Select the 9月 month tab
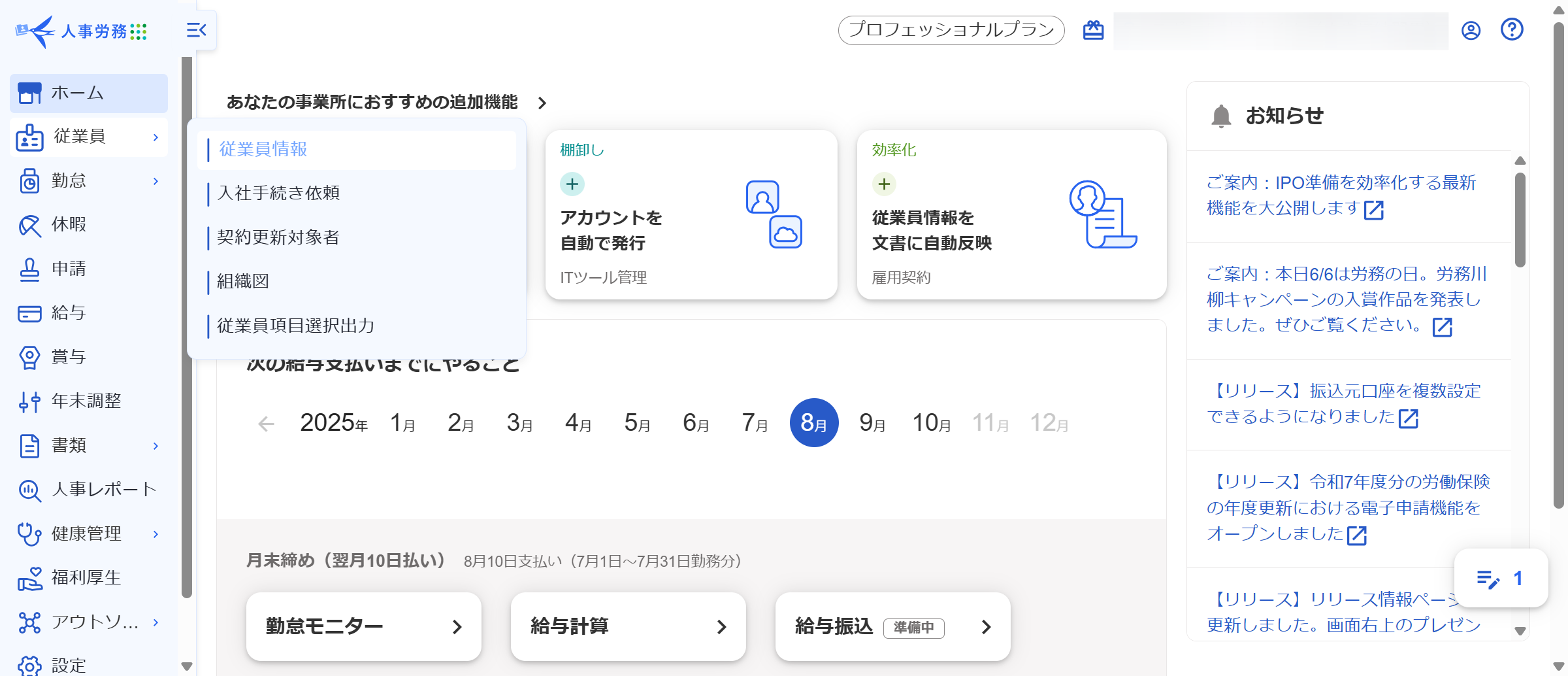The height and width of the screenshot is (676, 1568). 872,423
